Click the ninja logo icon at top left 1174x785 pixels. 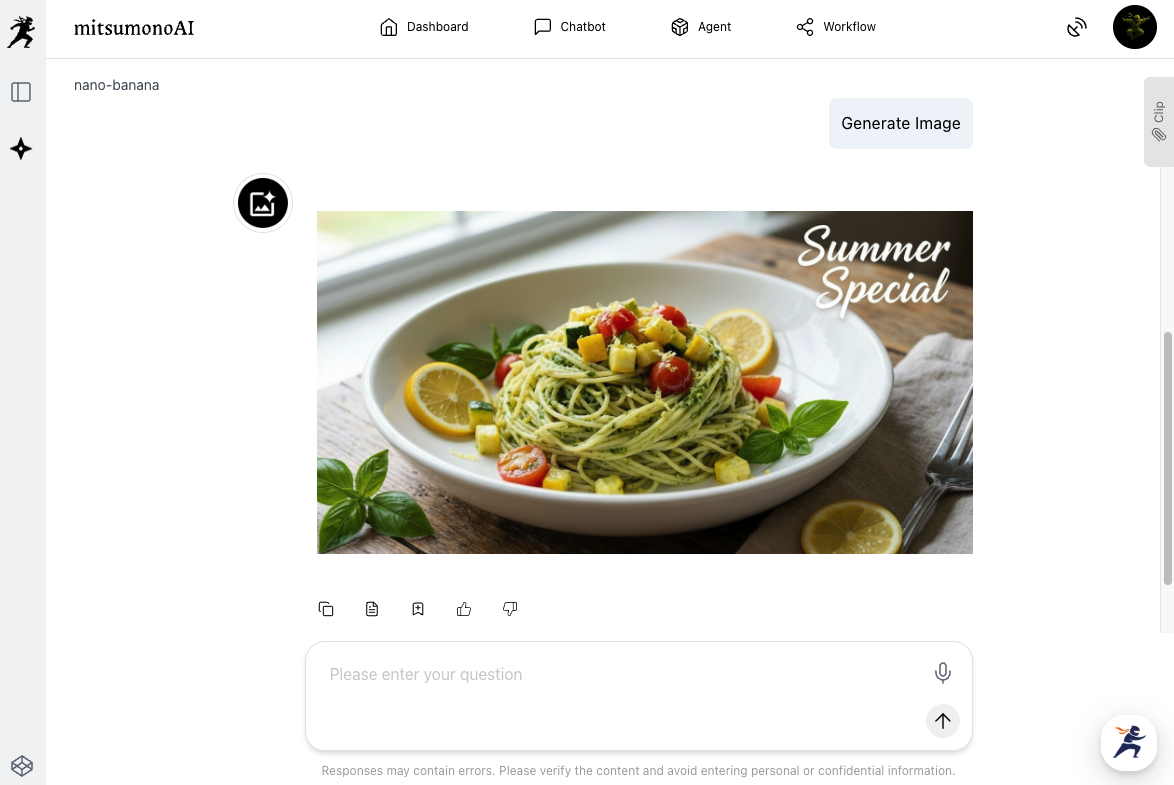click(21, 32)
